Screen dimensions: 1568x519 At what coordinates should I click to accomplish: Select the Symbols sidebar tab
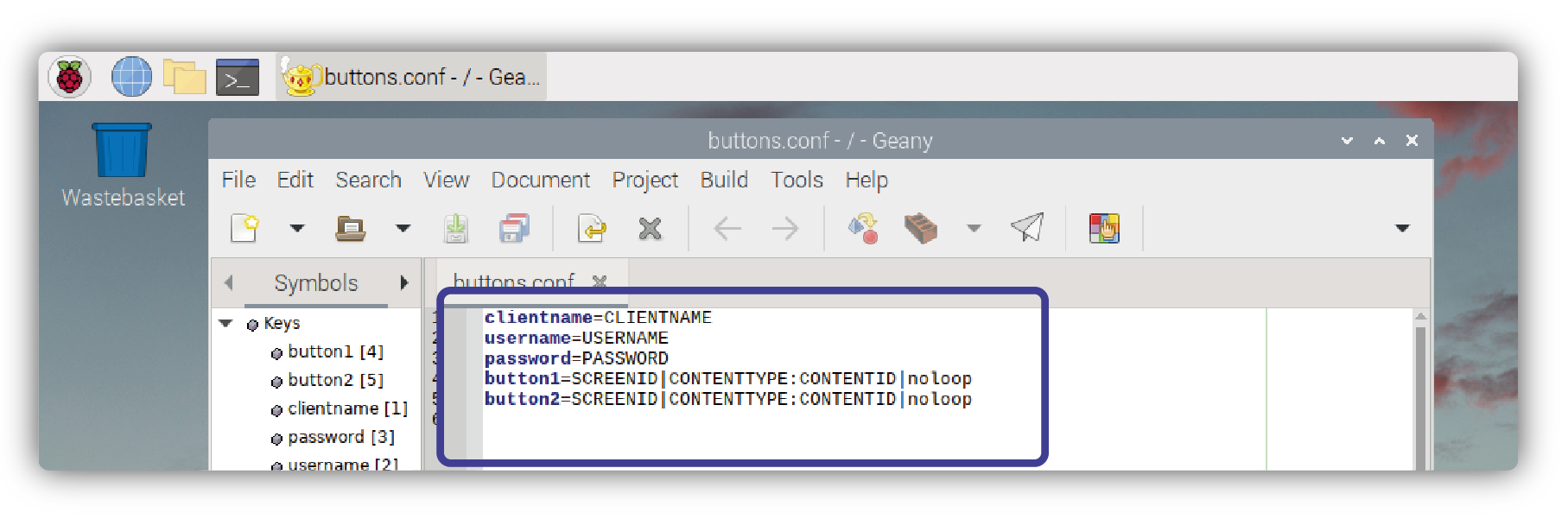(x=315, y=283)
